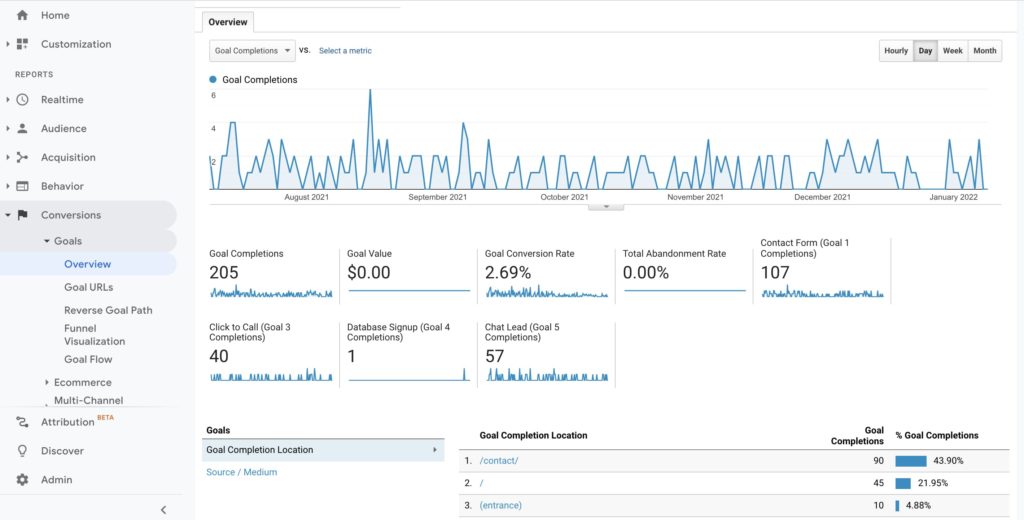Expand the Customization section arrow
Screen dimensions: 1024x520
[x=8, y=44]
